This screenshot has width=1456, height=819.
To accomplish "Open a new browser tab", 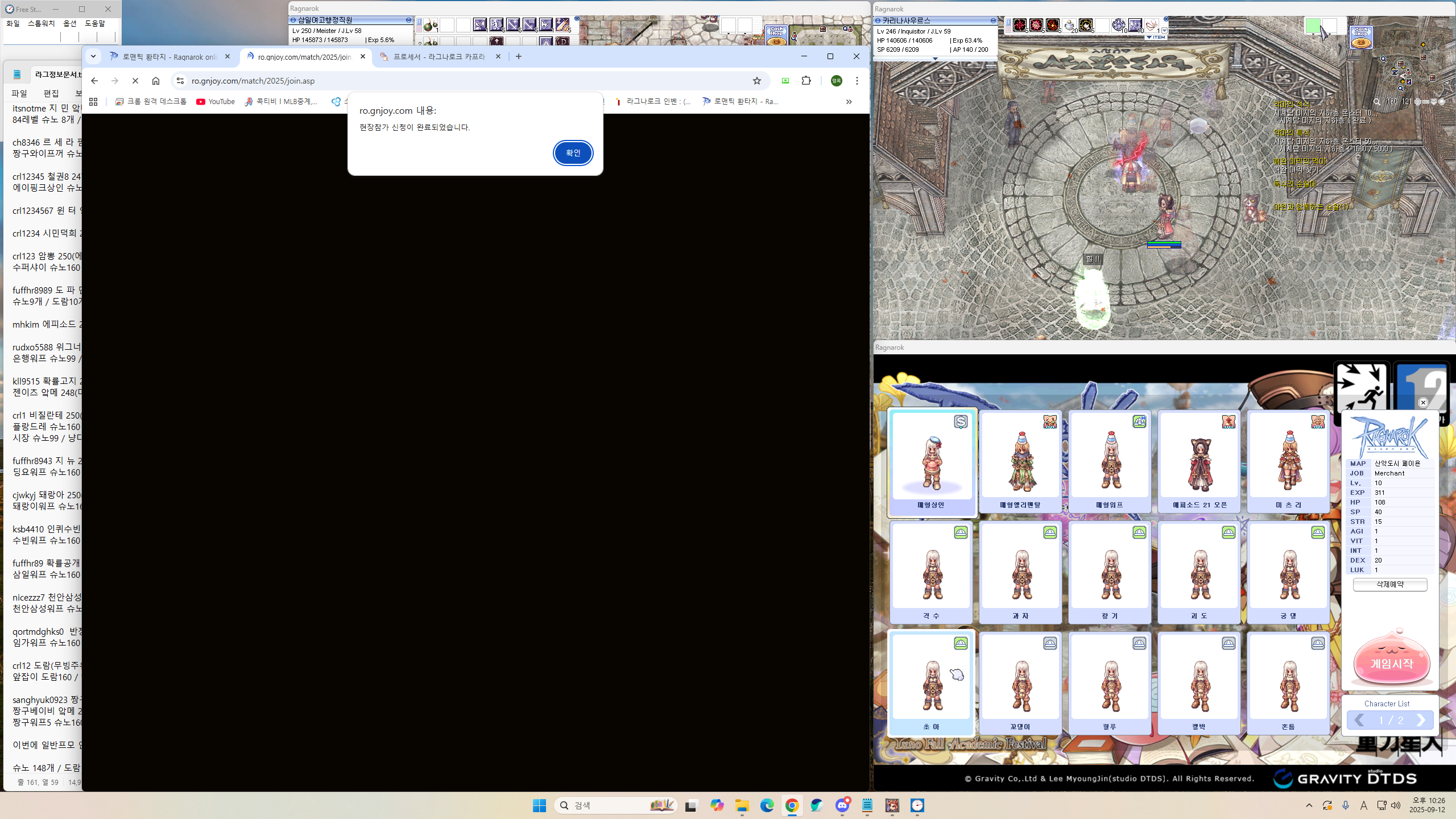I will [519, 56].
